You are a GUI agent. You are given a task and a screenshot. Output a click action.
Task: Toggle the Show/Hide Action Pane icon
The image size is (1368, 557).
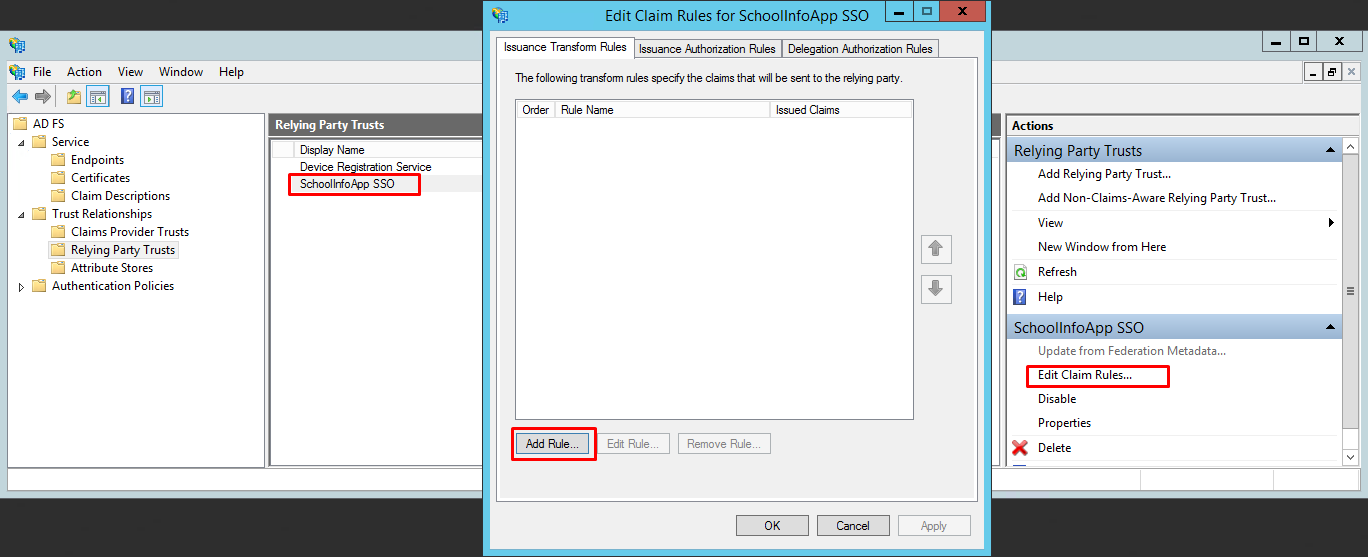click(152, 97)
